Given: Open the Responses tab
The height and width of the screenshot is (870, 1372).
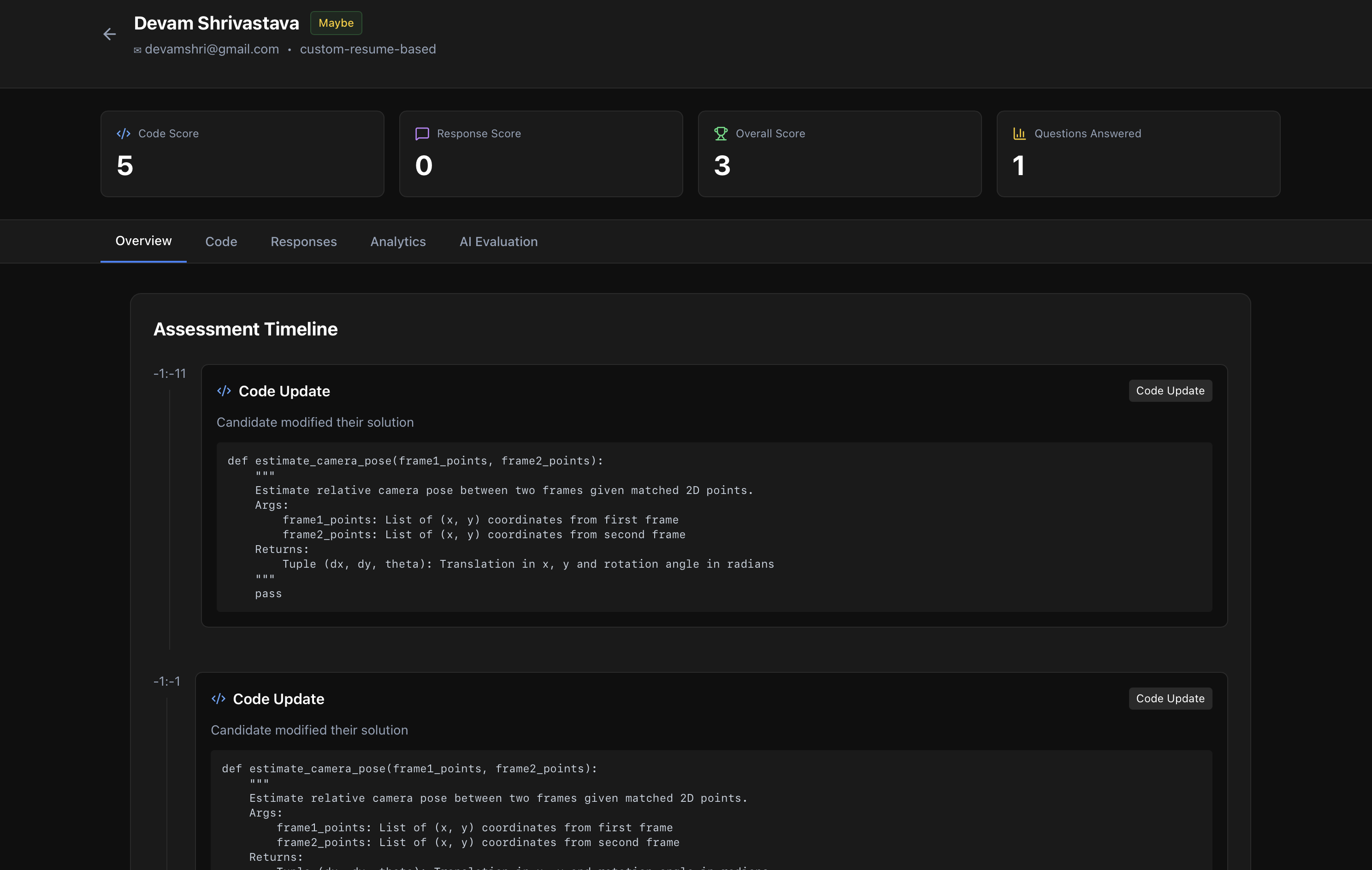Looking at the screenshot, I should pos(304,241).
